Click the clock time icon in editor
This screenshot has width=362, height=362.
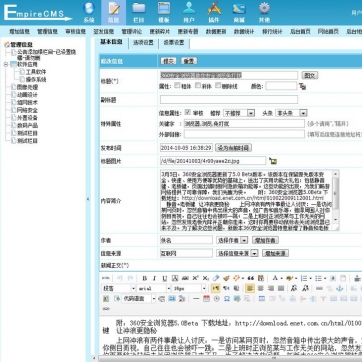[217, 299]
